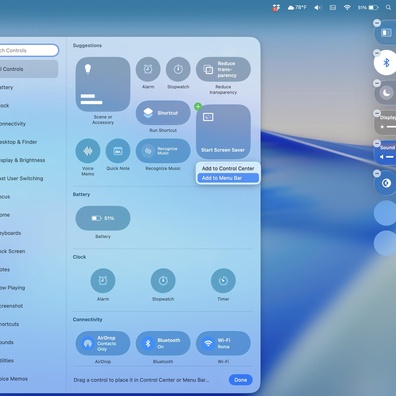Viewport: 396px width, 396px height.
Task: Select the Alarm control under Suggestions
Action: (148, 69)
